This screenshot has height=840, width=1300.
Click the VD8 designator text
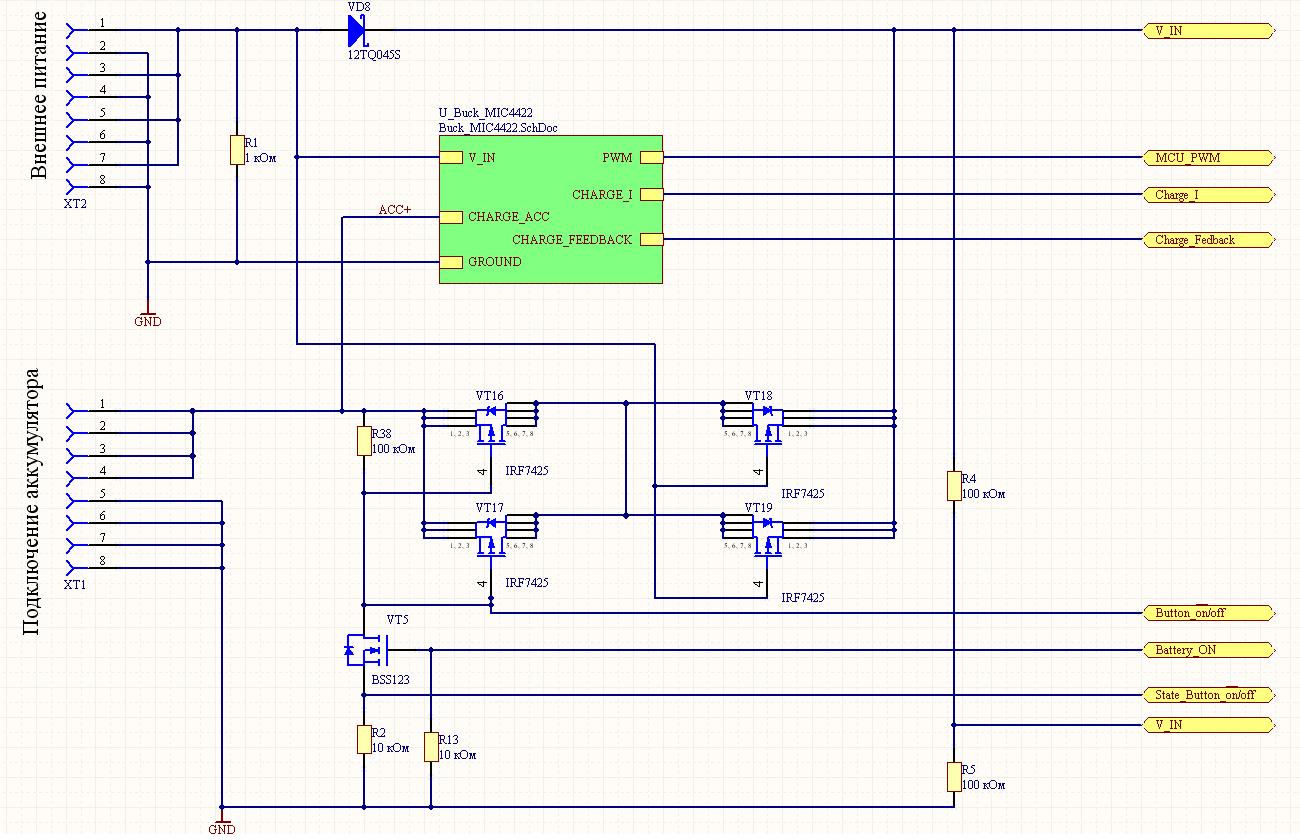point(358,6)
